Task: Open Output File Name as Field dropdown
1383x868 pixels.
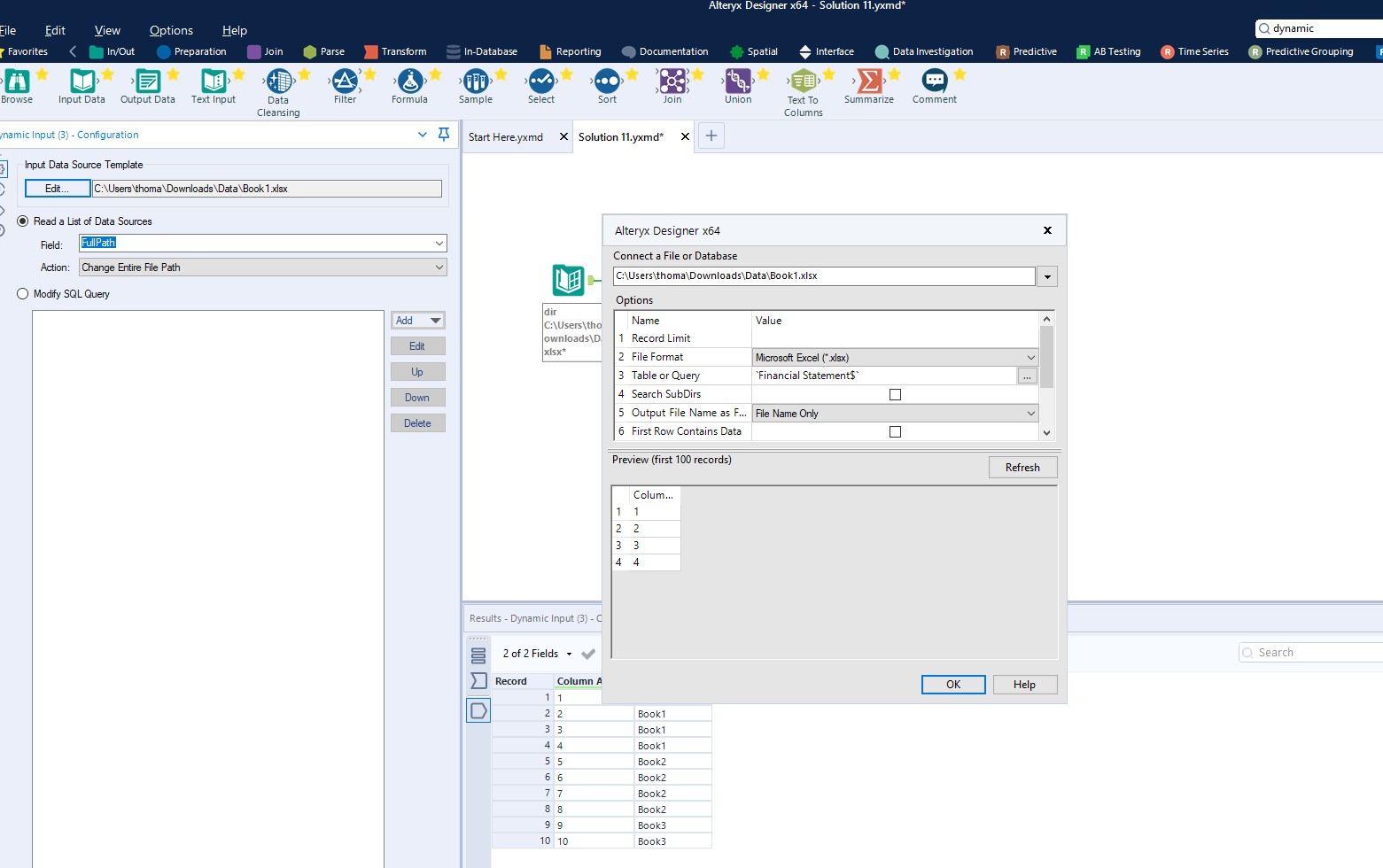Action: [1030, 414]
